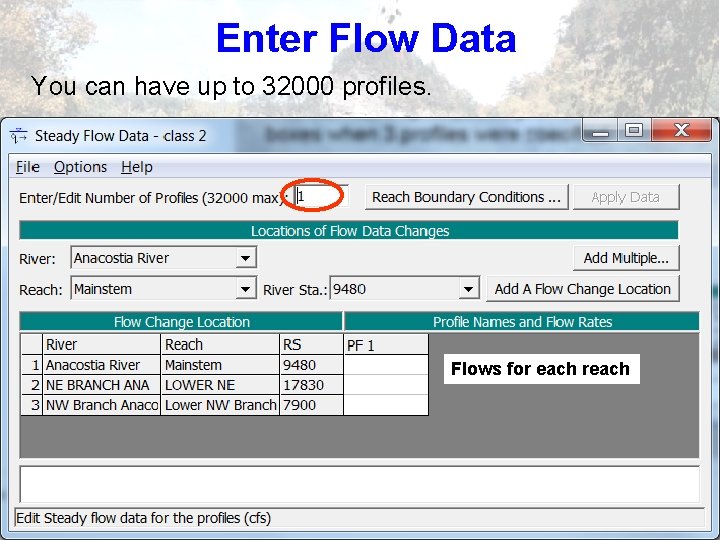The width and height of the screenshot is (720, 540).
Task: Click the Add Multiple button
Action: (x=626, y=258)
